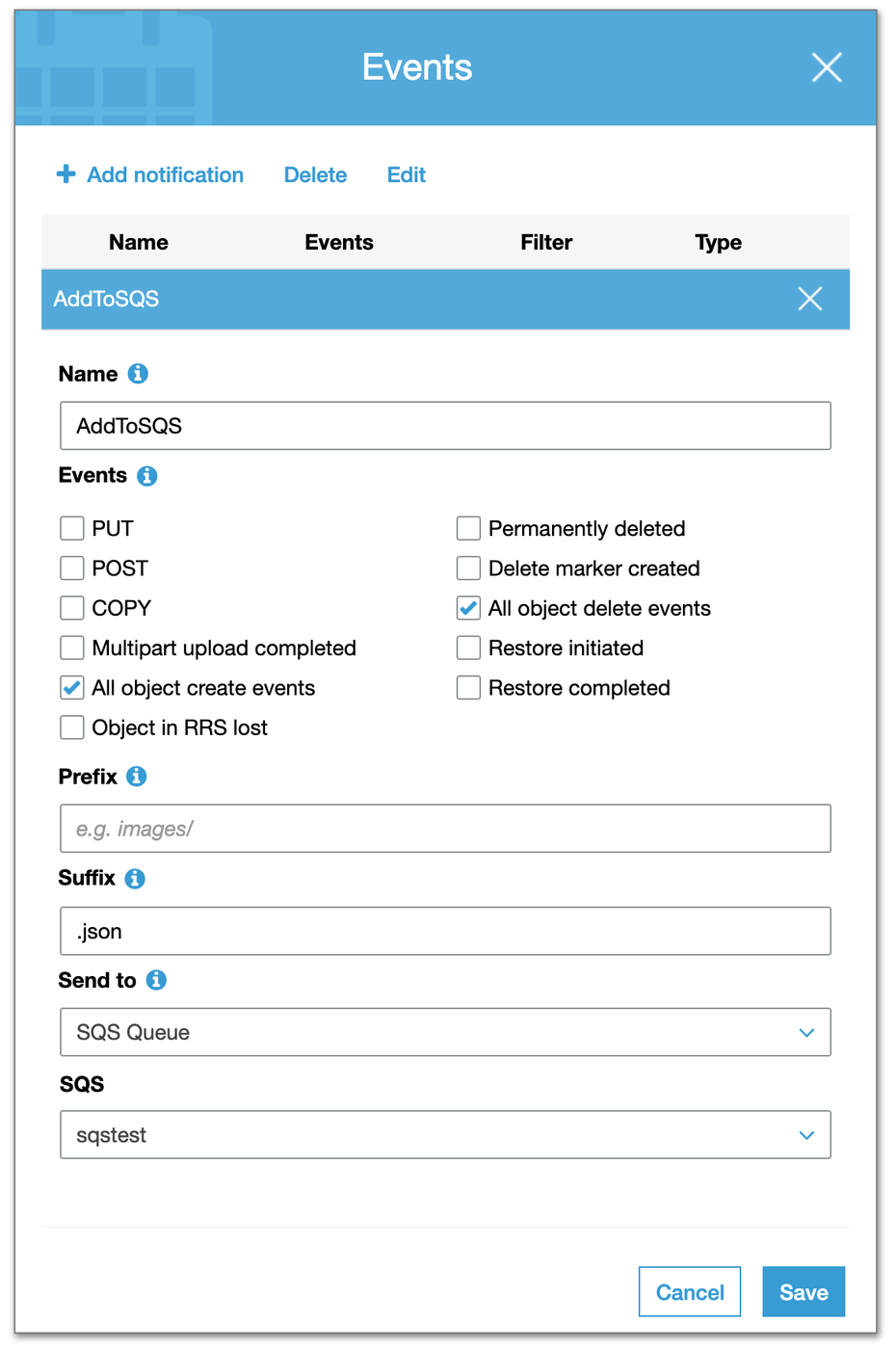
Task: Click the Suffix field containing .json
Action: pos(445,931)
